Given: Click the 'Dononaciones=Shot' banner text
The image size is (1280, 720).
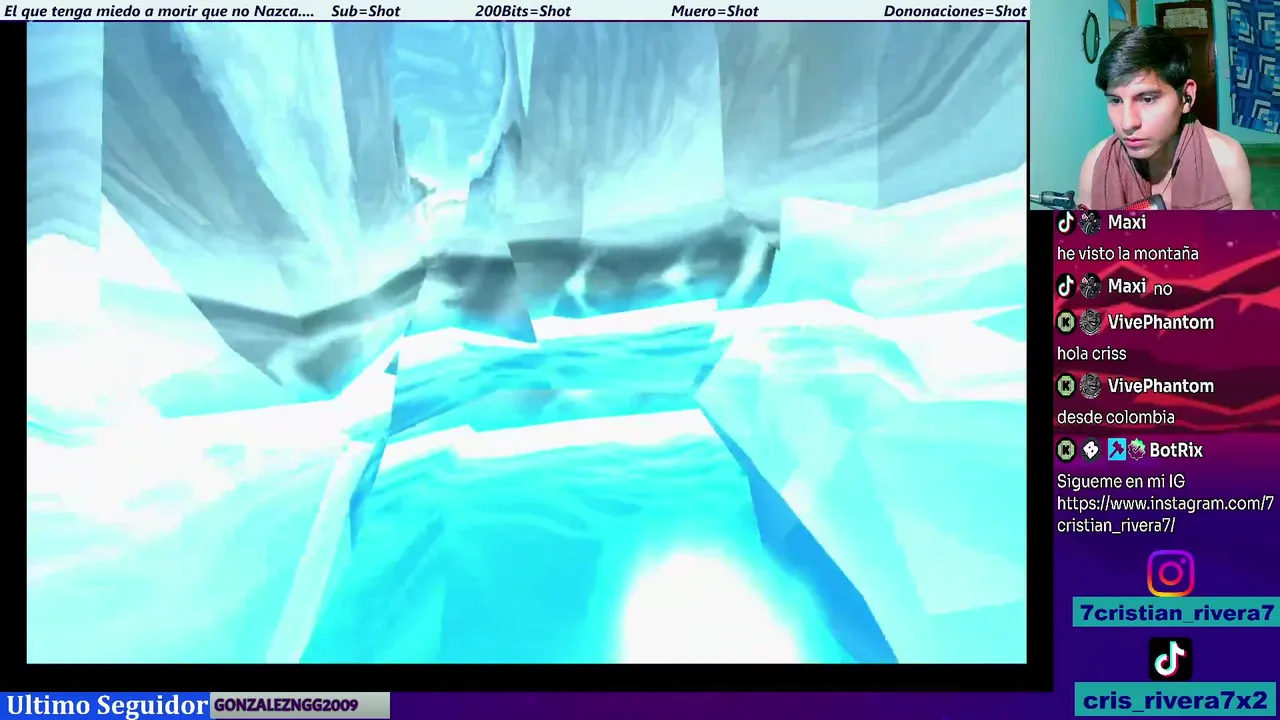Looking at the screenshot, I should click(x=955, y=11).
